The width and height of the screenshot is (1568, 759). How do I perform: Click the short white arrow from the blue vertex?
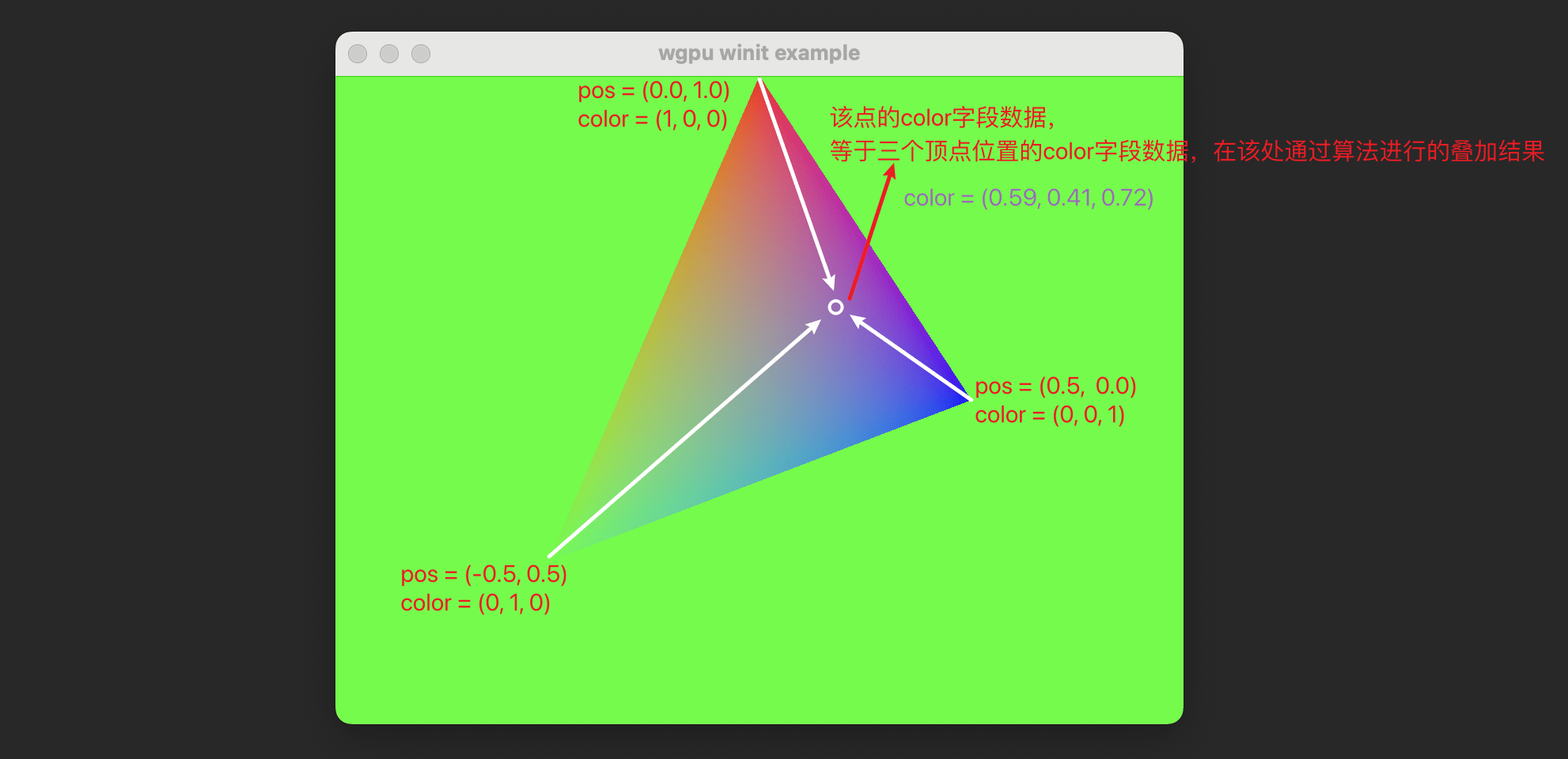(x=910, y=357)
